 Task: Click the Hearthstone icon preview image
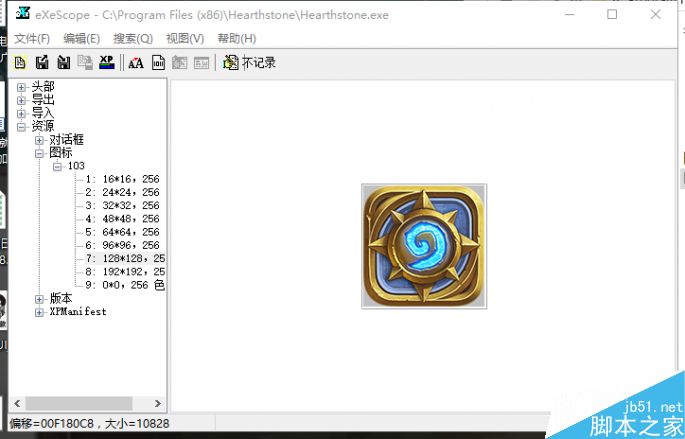[x=423, y=246]
